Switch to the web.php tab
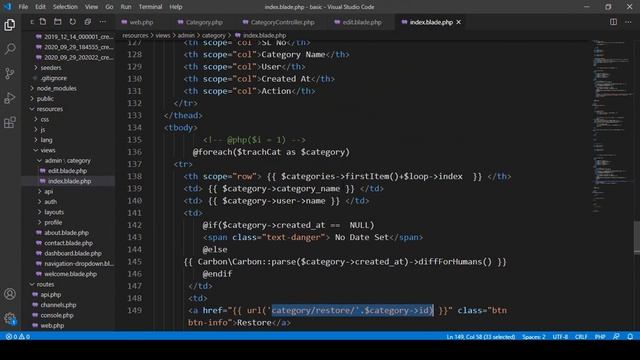The width and height of the screenshot is (640, 360). [142, 22]
